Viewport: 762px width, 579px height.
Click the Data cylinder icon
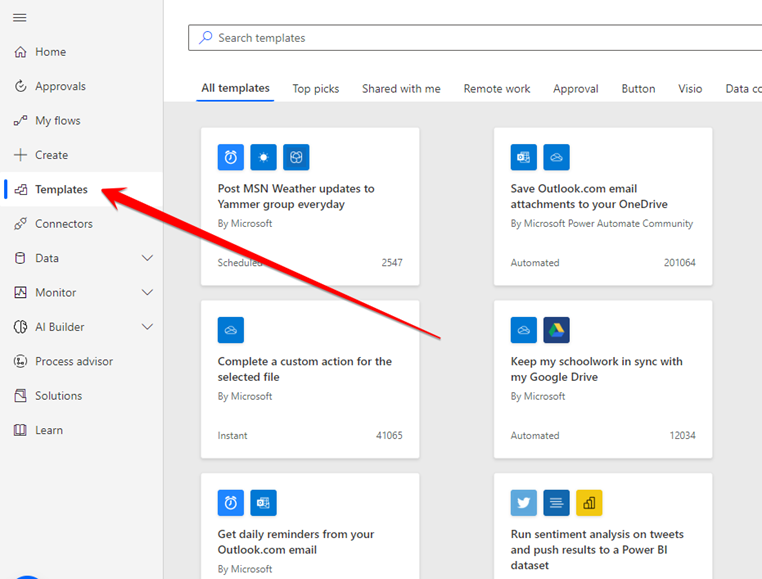click(20, 258)
